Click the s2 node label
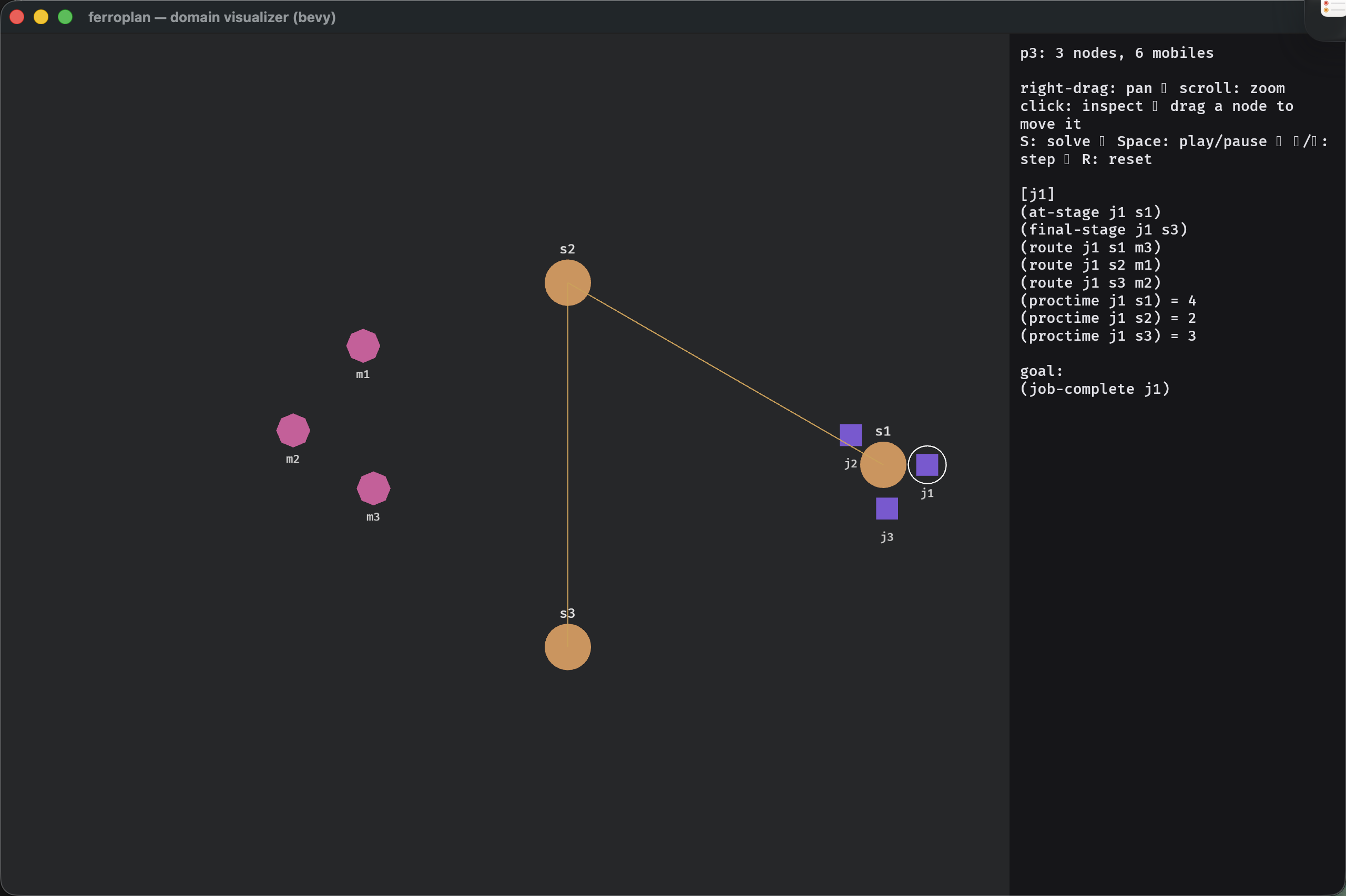 click(567, 249)
